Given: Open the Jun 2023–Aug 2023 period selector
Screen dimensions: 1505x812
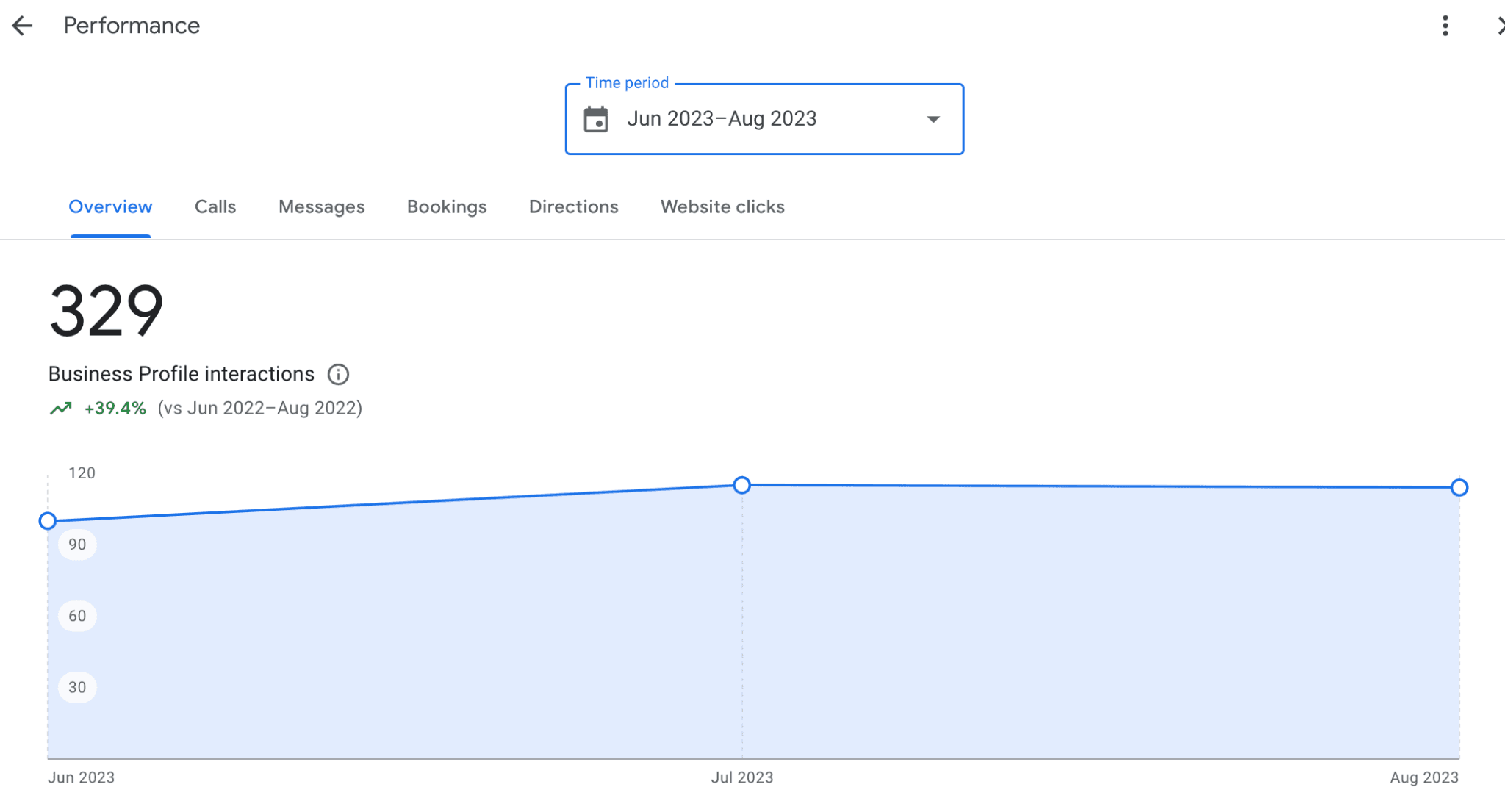Looking at the screenshot, I should click(722, 119).
